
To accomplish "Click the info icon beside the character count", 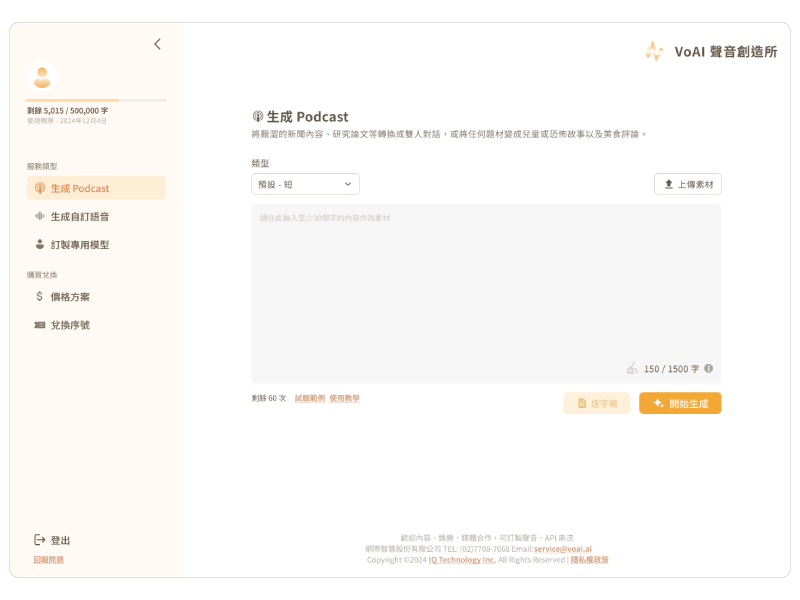I will pos(709,368).
